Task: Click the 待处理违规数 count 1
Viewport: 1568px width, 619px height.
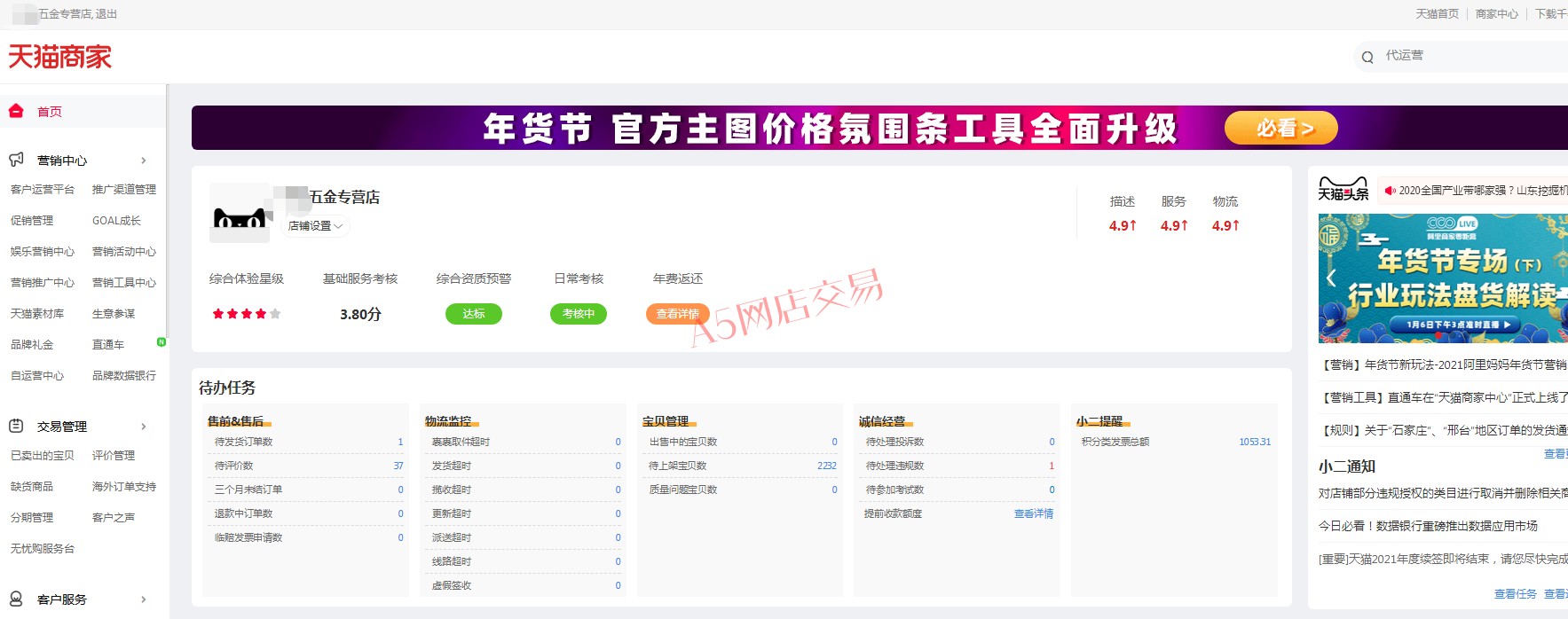Action: tap(1052, 466)
